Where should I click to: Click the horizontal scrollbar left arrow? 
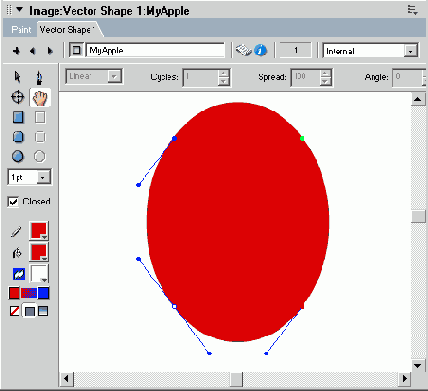coord(66,379)
